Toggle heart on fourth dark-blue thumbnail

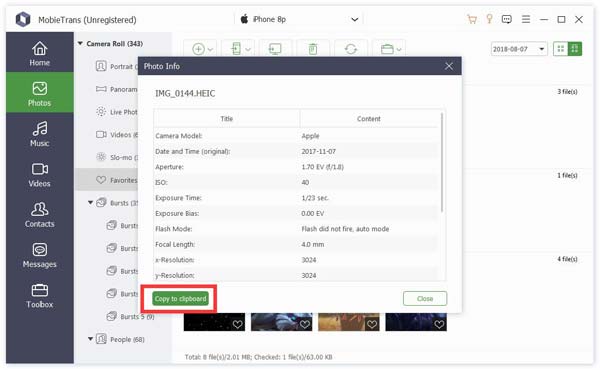439,324
